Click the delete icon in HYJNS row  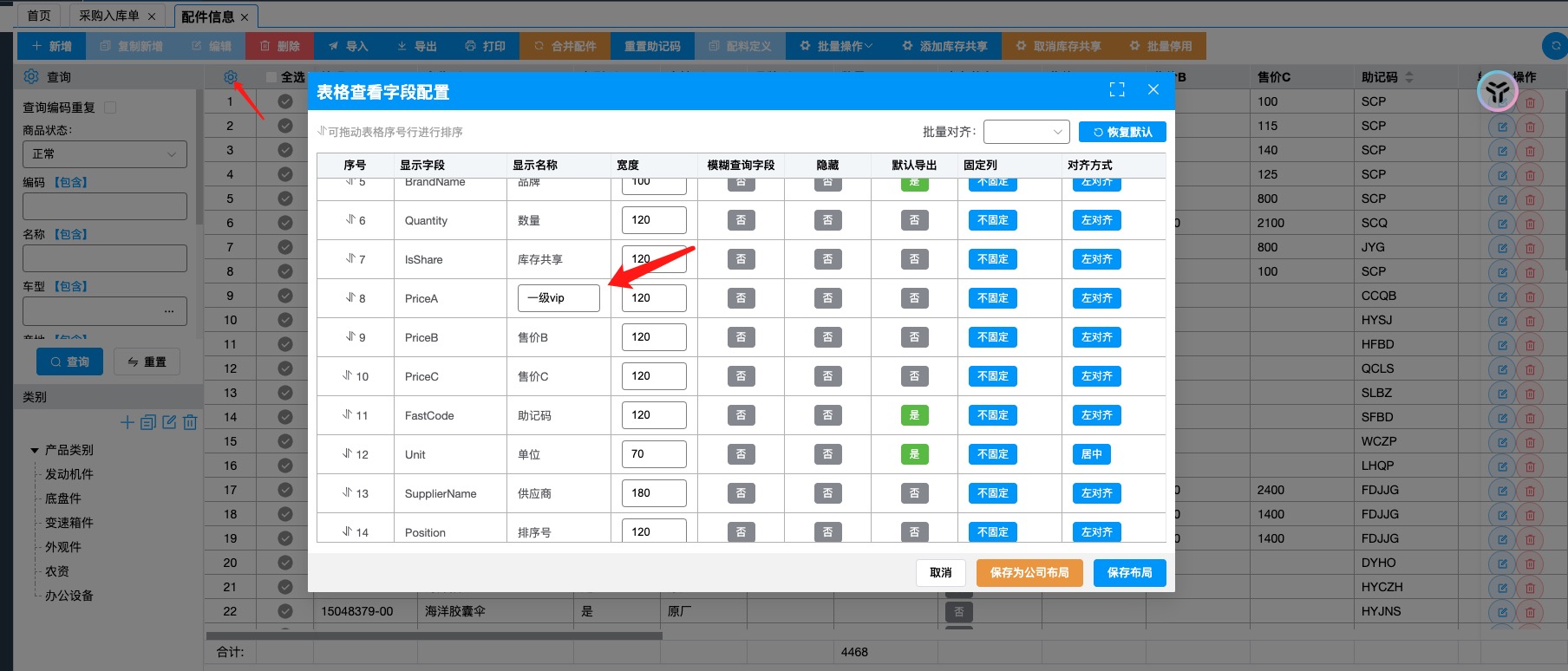tap(1530, 612)
